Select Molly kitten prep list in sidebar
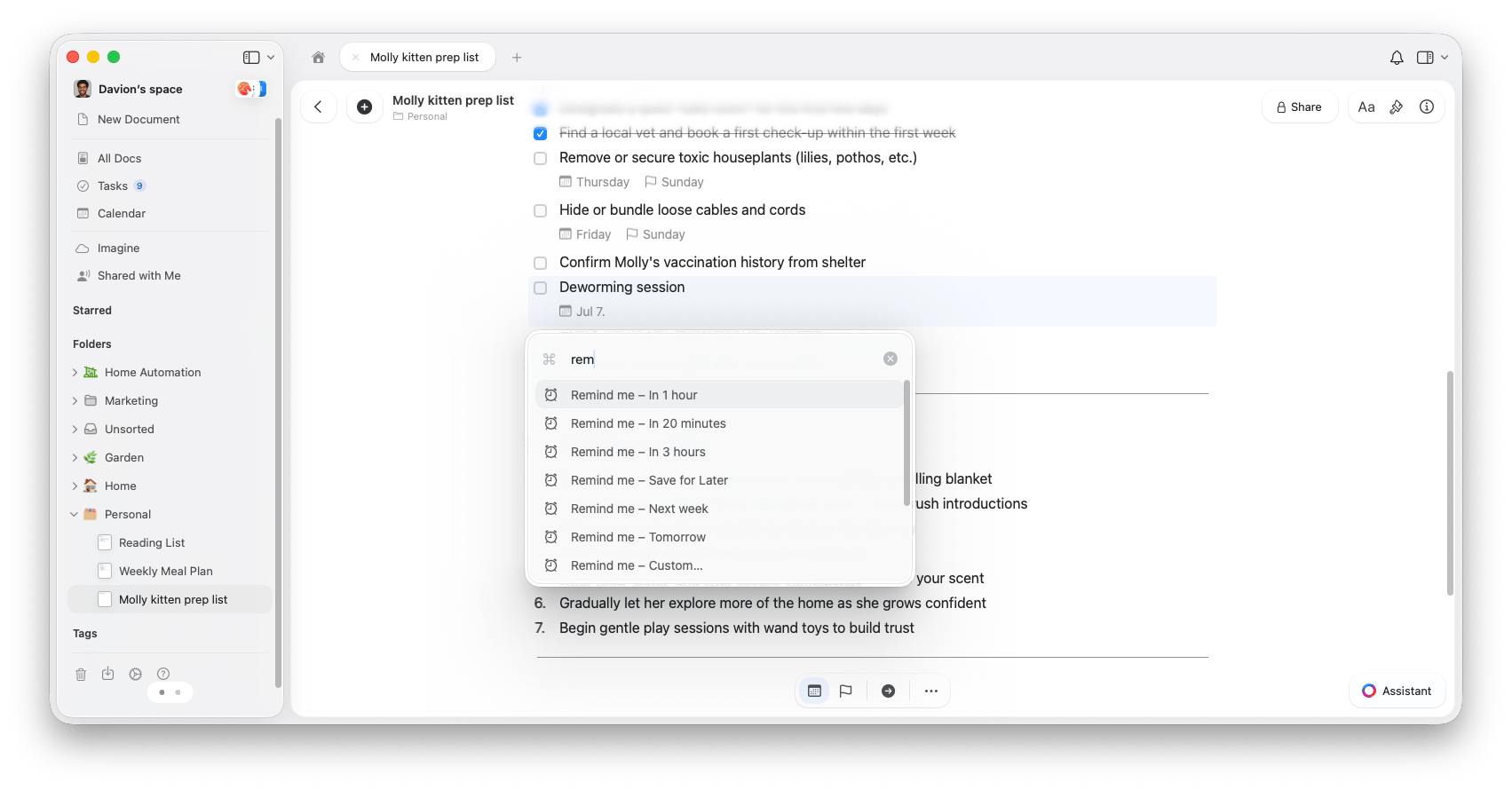The image size is (1512, 790). (x=170, y=599)
